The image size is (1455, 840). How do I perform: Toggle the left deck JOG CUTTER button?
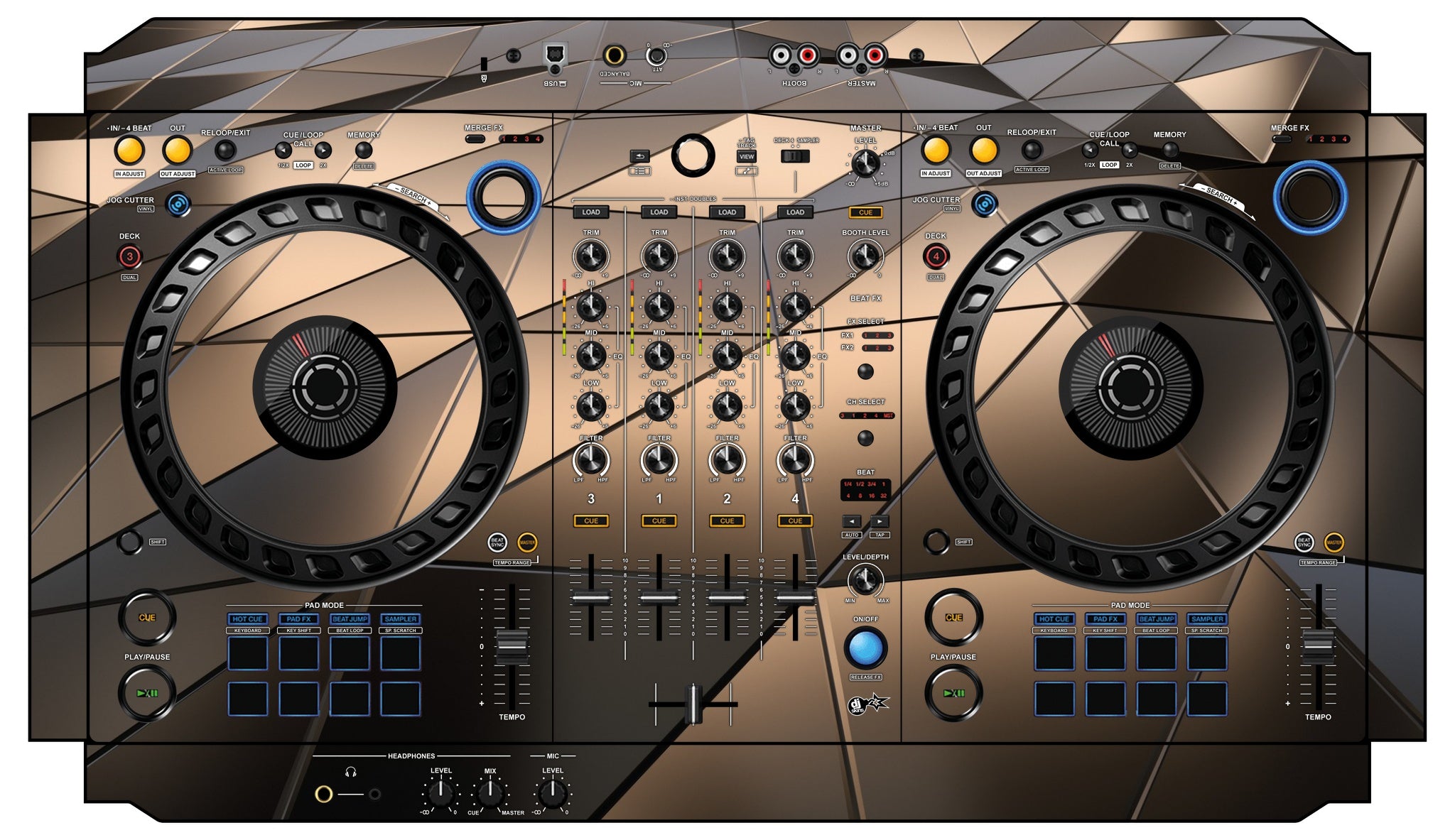click(178, 205)
